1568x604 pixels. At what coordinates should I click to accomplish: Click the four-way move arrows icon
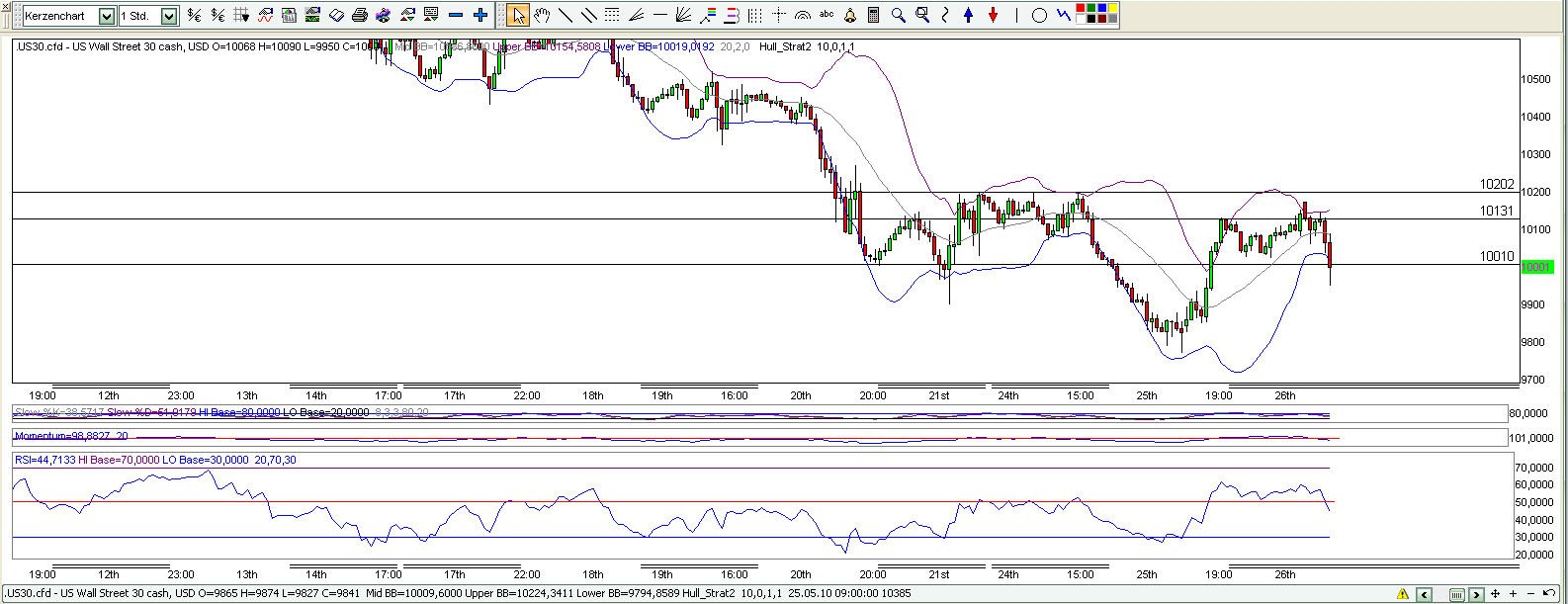[x=1495, y=594]
